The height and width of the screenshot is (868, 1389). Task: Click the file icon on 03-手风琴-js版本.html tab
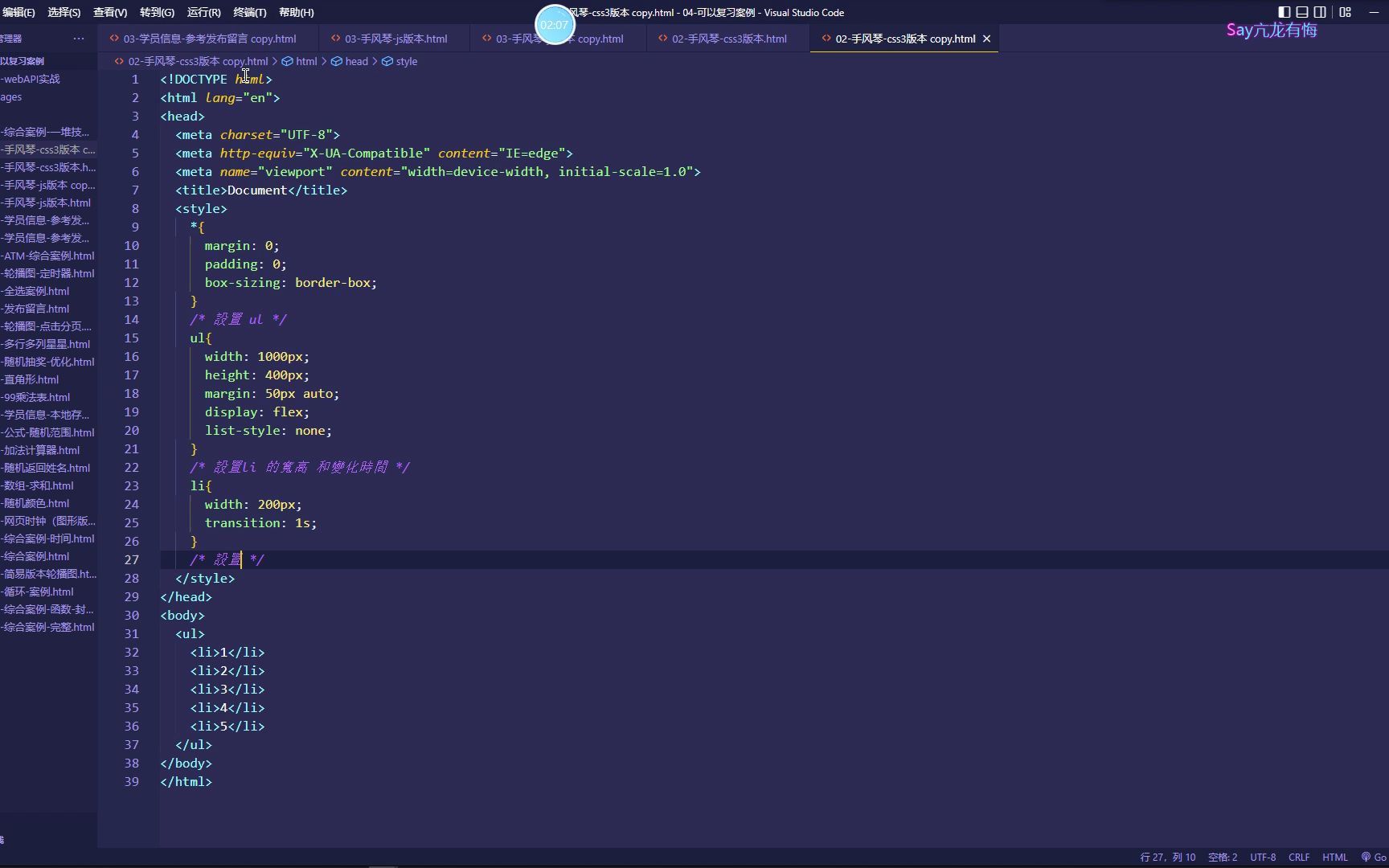(x=335, y=38)
